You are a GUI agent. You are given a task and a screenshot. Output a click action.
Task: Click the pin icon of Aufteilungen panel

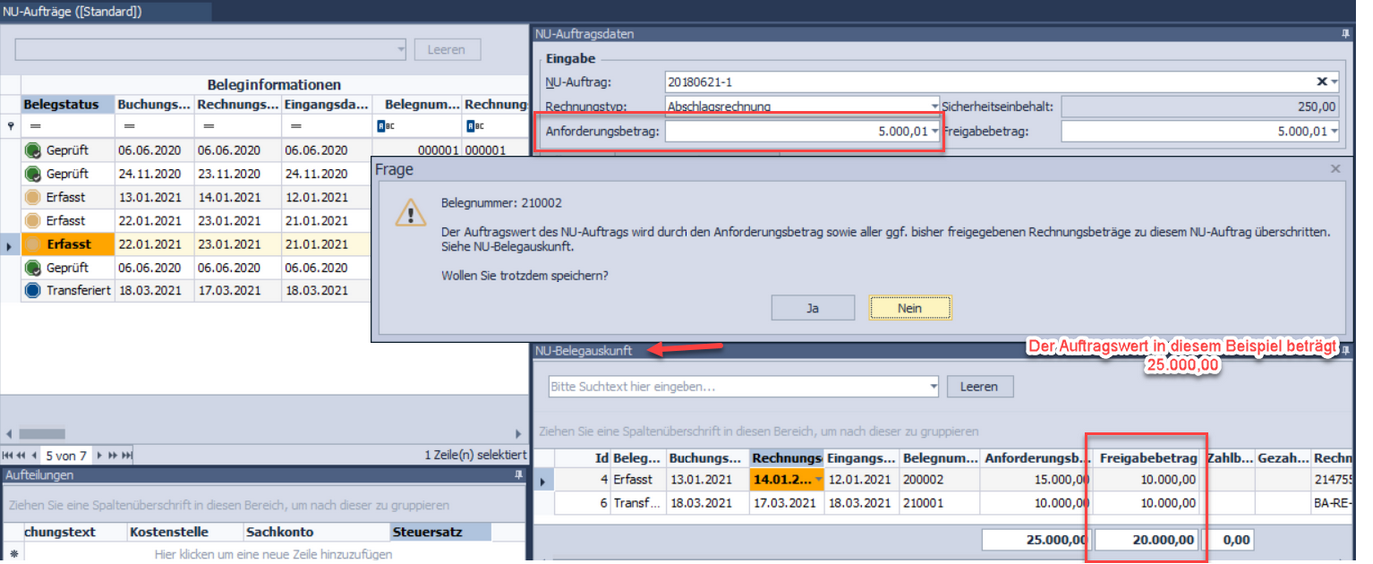point(518,476)
